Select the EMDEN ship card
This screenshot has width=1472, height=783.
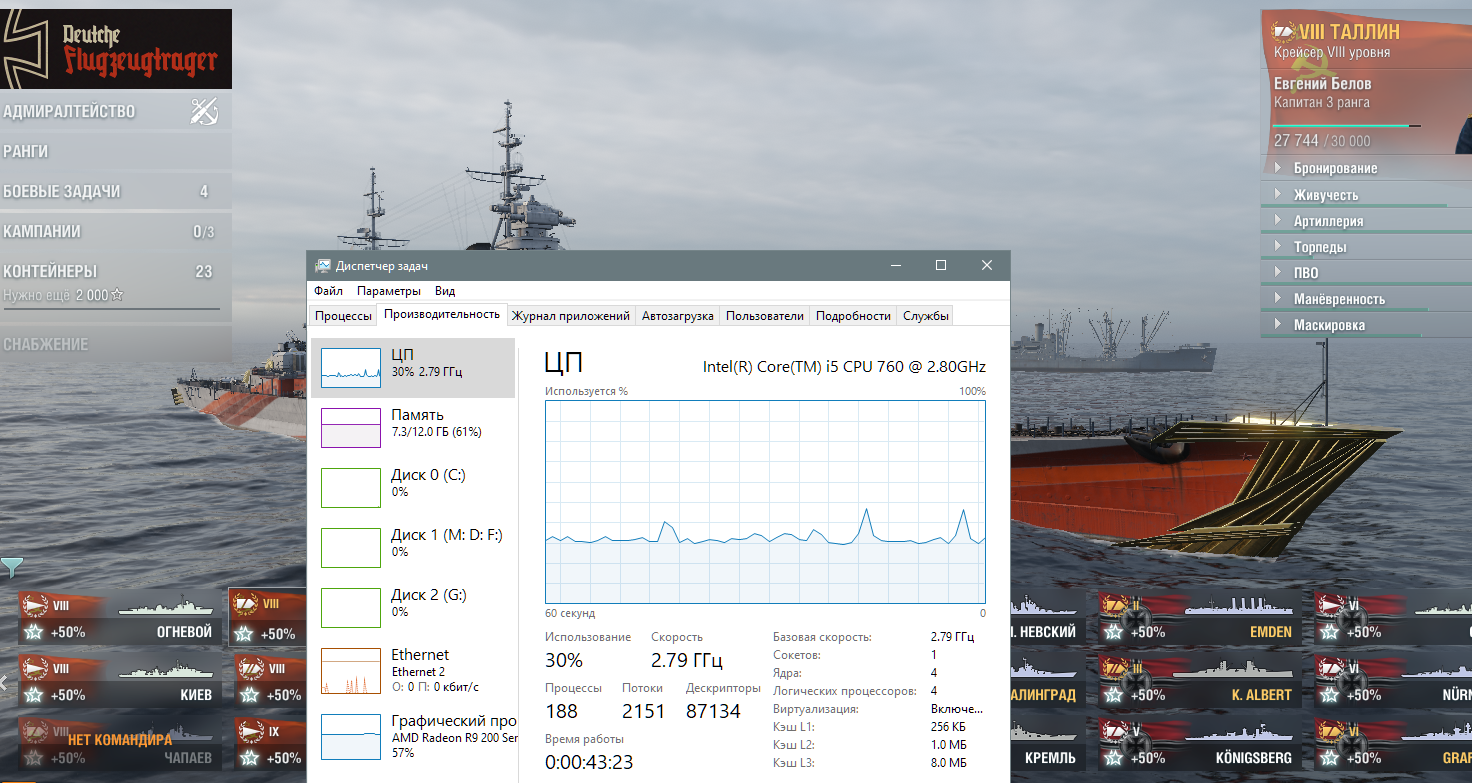1200,618
